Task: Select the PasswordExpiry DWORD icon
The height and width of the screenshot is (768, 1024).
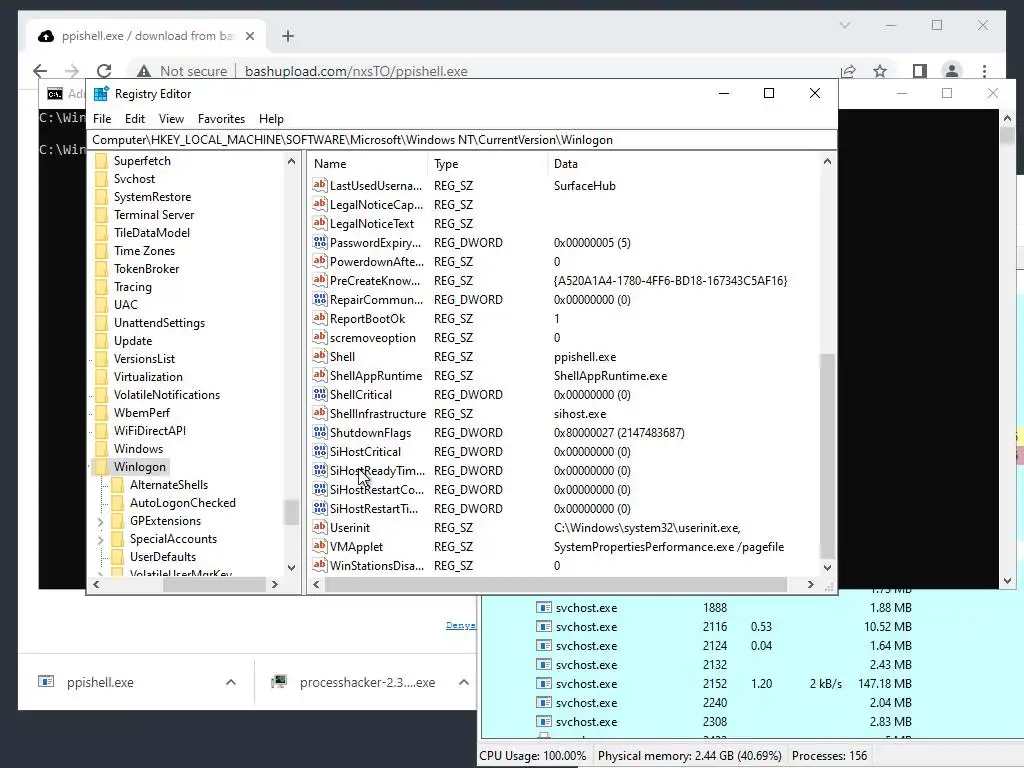Action: point(319,242)
